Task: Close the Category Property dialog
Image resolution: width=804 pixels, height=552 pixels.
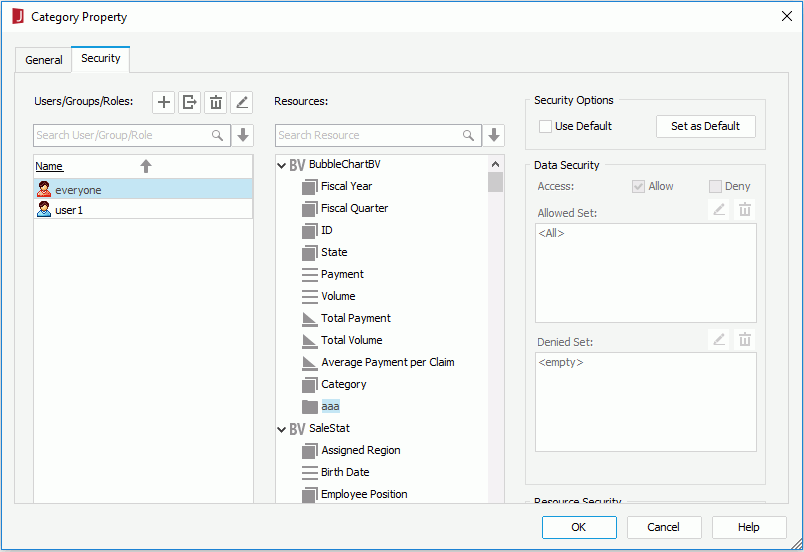Action: coord(787,16)
